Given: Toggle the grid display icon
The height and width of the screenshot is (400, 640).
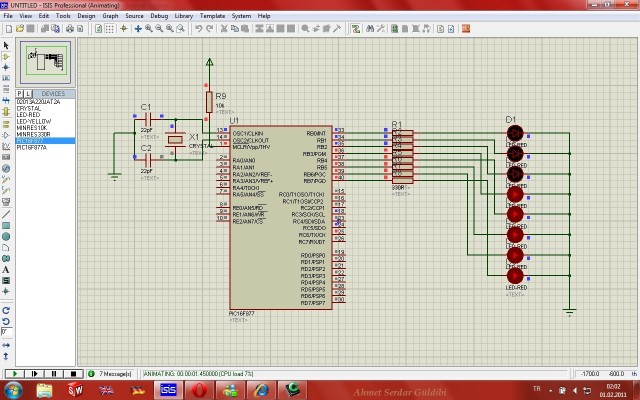Looking at the screenshot, I should (x=109, y=29).
